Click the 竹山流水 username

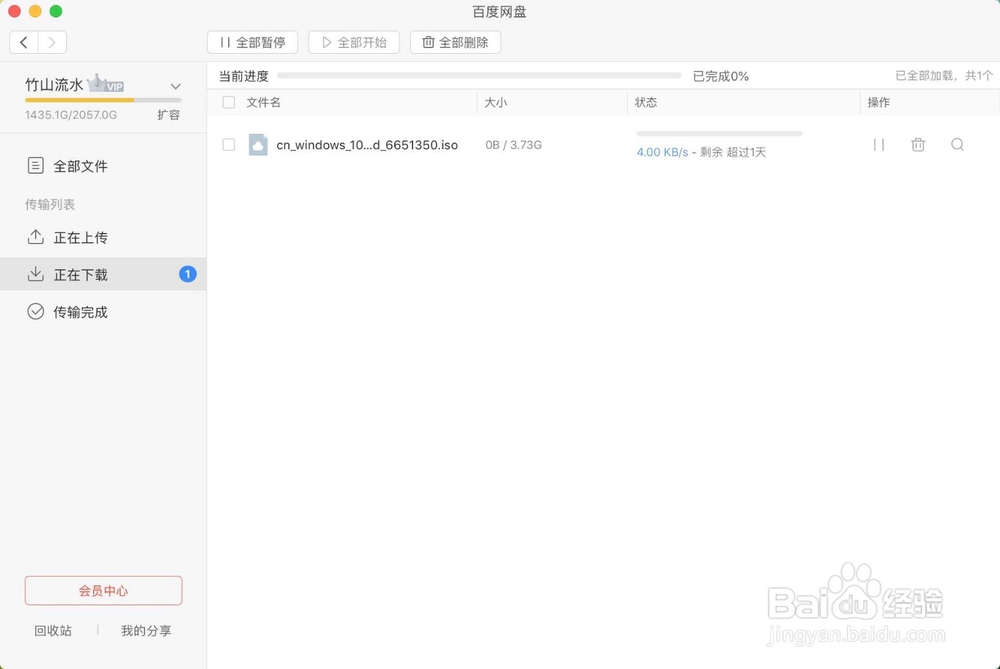pos(54,85)
